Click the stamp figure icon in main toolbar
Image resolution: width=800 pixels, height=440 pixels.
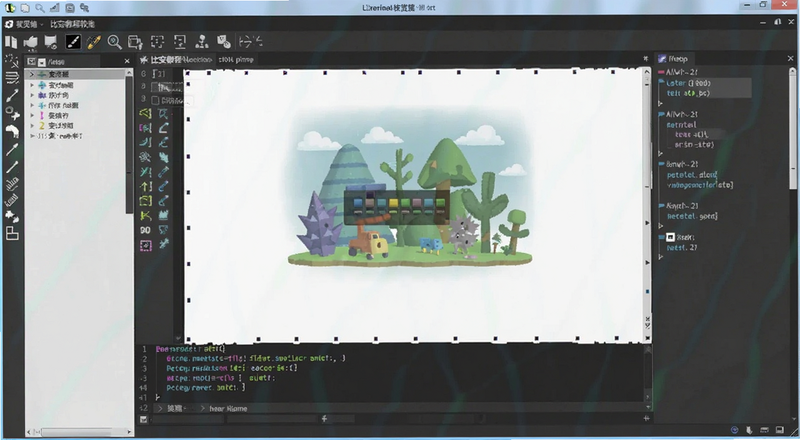point(202,42)
